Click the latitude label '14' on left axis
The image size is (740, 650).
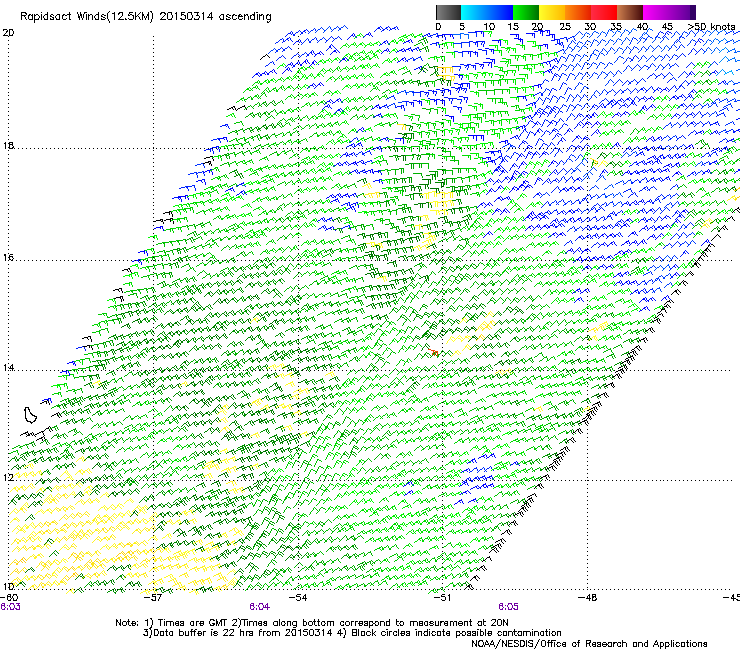pyautogui.click(x=8, y=367)
